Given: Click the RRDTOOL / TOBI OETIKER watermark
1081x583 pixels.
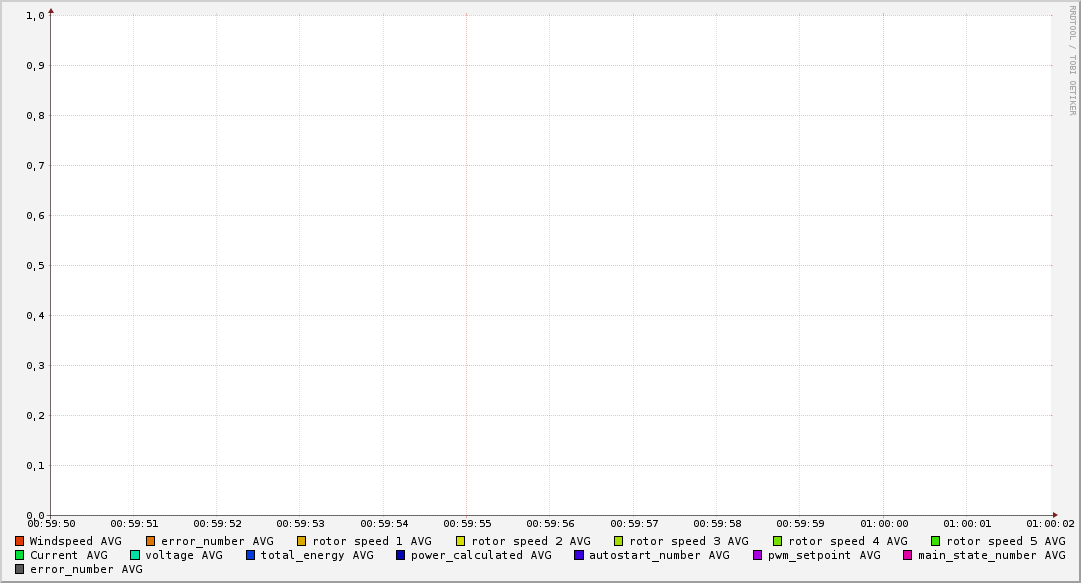Looking at the screenshot, I should [x=1072, y=60].
